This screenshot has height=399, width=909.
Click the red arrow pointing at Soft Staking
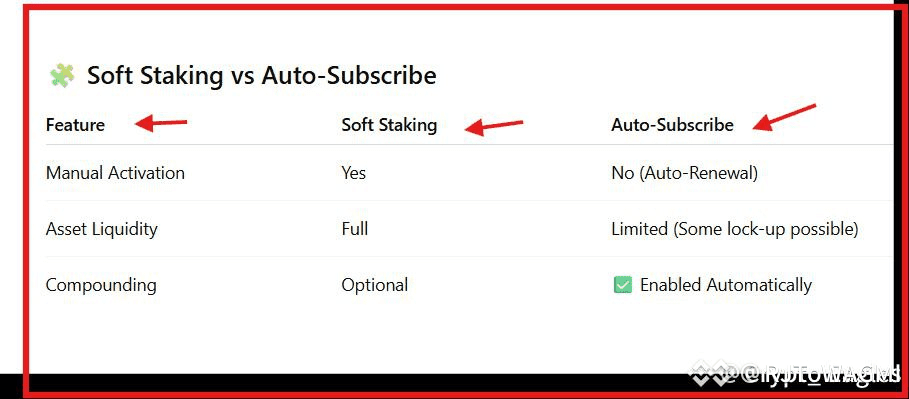coord(494,126)
